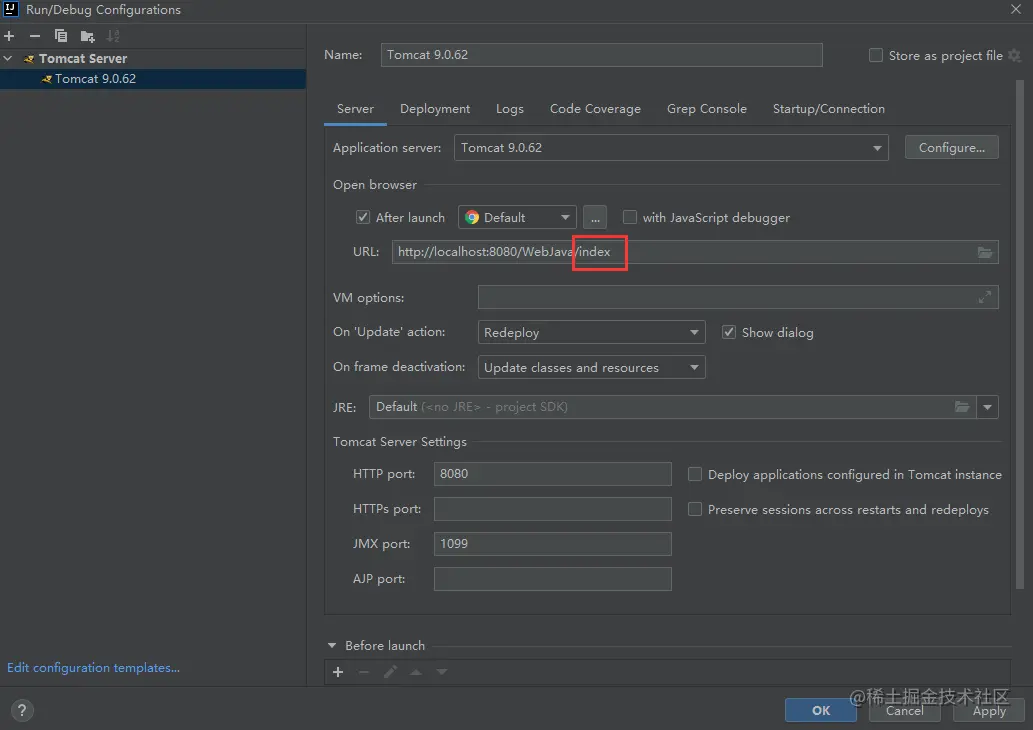Click the Configure... button
Screen dimensions: 1033x730
tap(951, 148)
